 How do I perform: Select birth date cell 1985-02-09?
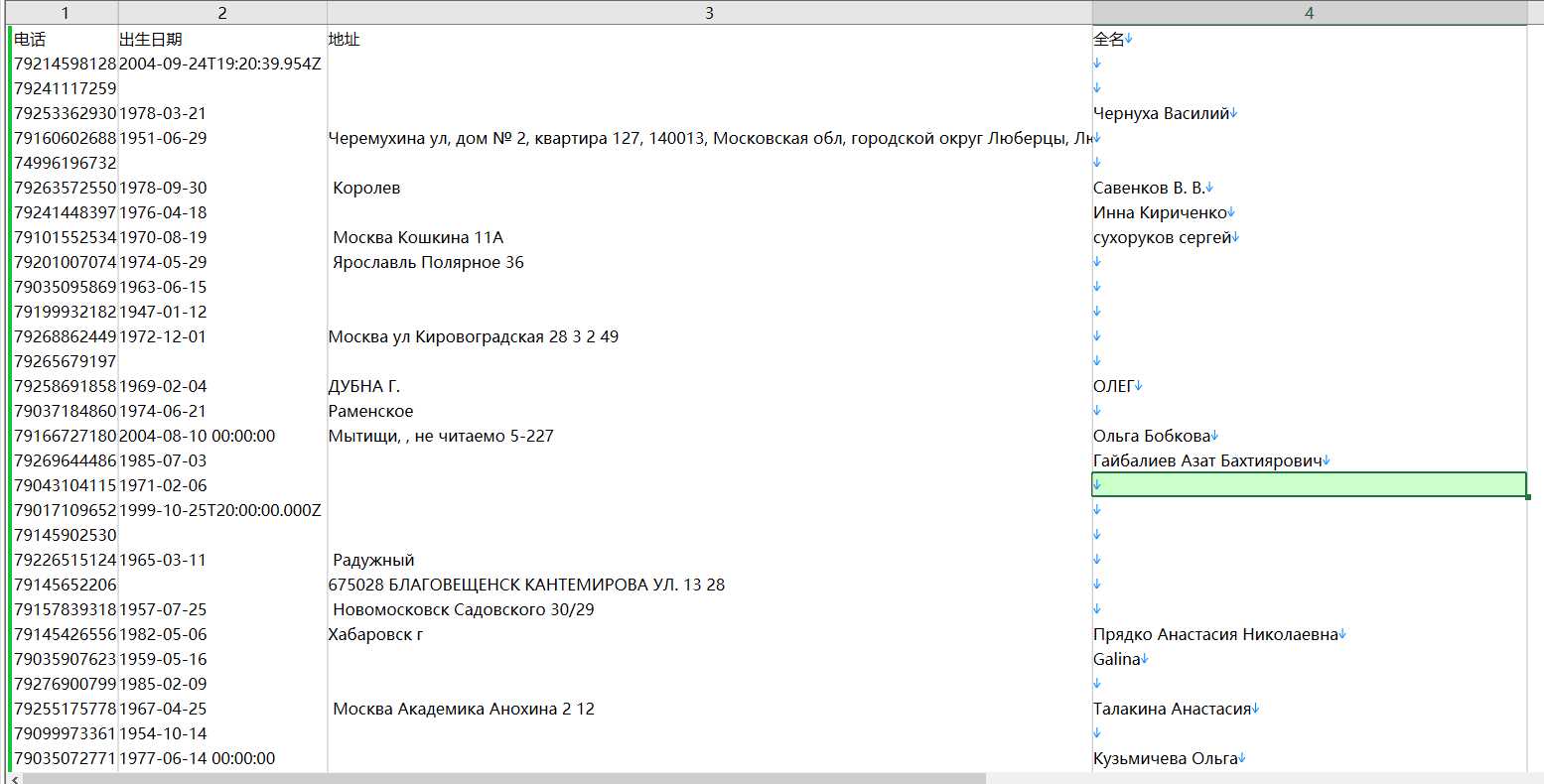point(222,684)
